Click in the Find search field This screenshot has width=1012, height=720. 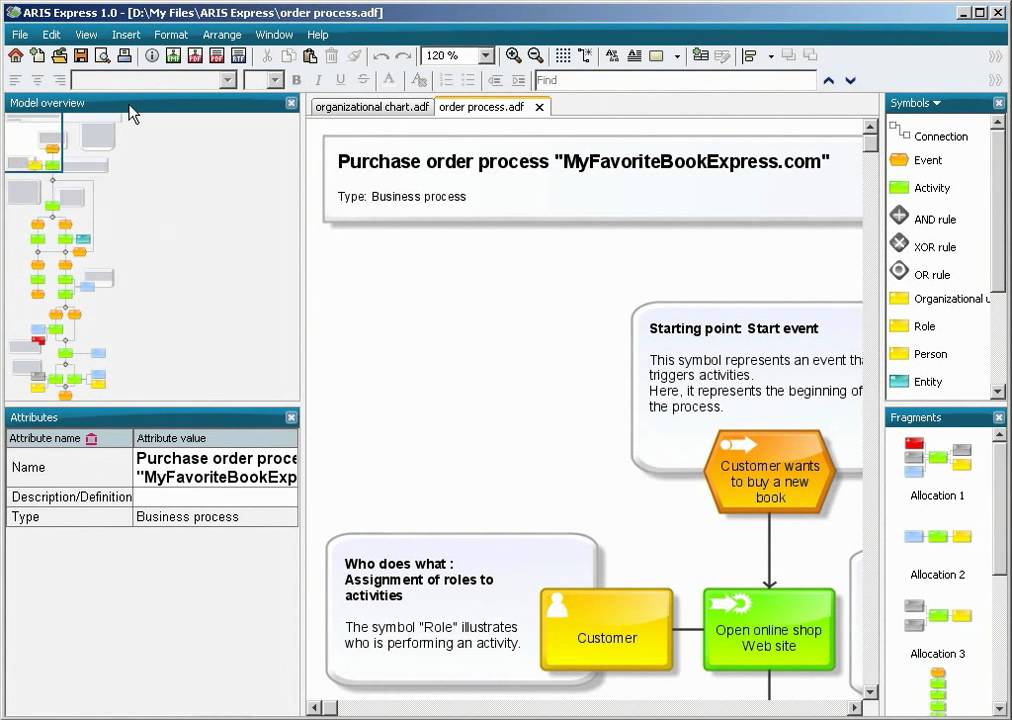click(676, 80)
